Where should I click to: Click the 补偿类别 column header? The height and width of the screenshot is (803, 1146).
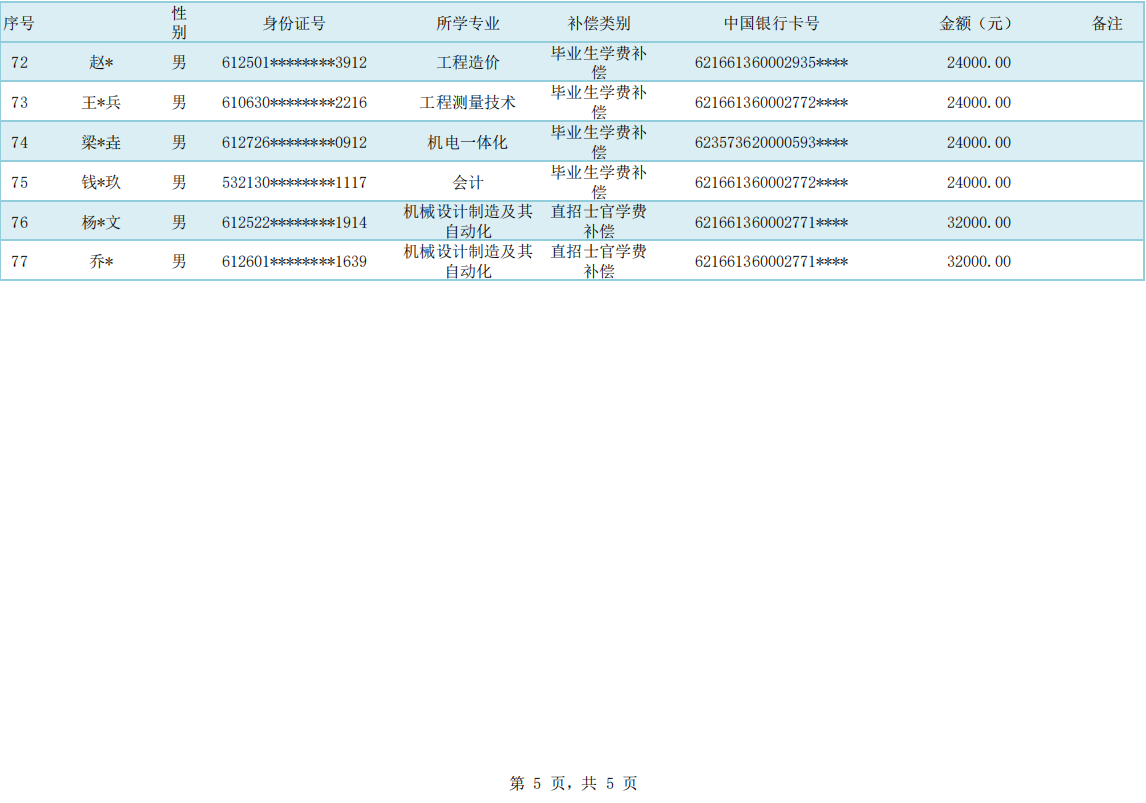click(599, 24)
